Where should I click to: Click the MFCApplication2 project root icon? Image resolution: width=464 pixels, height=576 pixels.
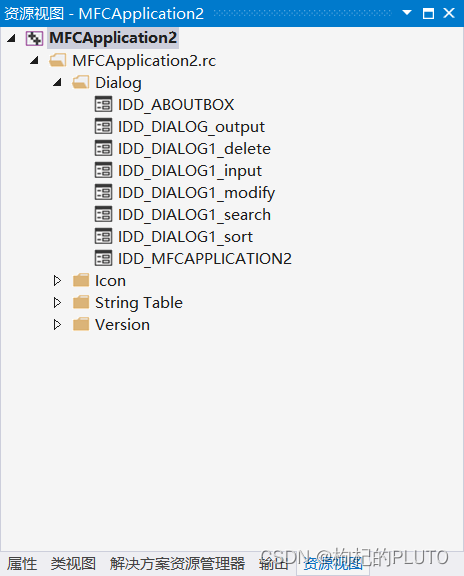point(34,38)
